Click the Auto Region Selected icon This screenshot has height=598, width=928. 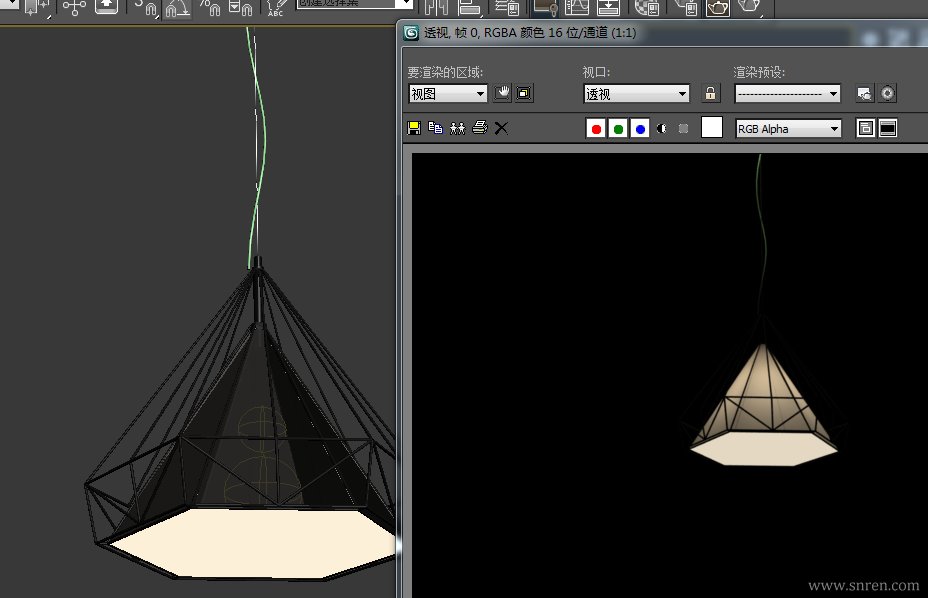(x=524, y=93)
